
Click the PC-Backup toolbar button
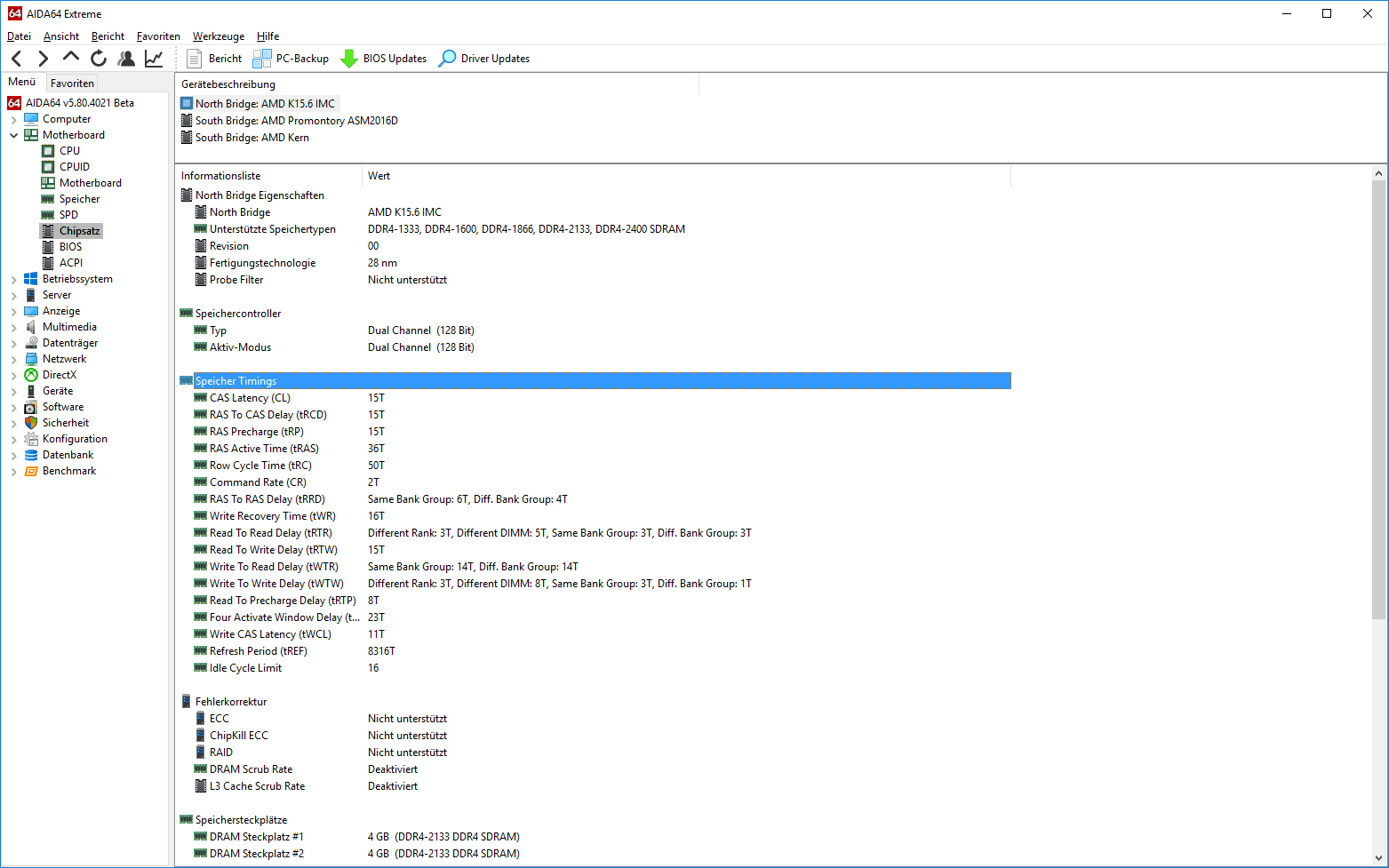(x=291, y=59)
